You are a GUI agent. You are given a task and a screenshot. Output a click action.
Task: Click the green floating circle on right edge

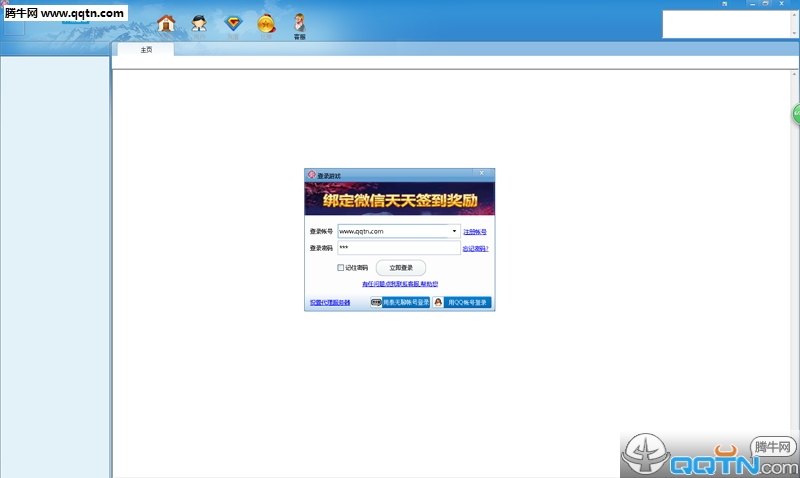tap(796, 113)
